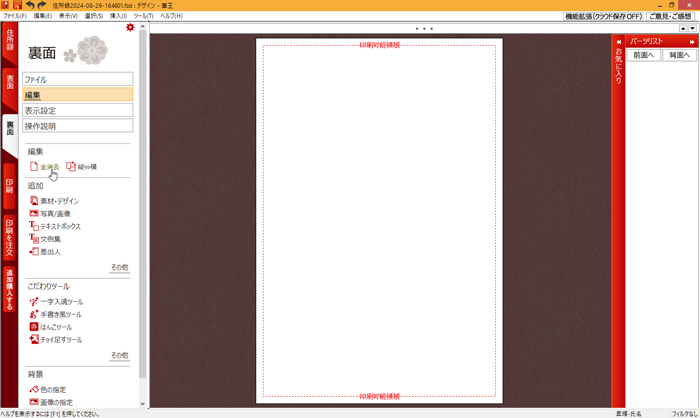700x418 pixels.
Task: Open the 手書き風ツール
Action: [x=60, y=315]
